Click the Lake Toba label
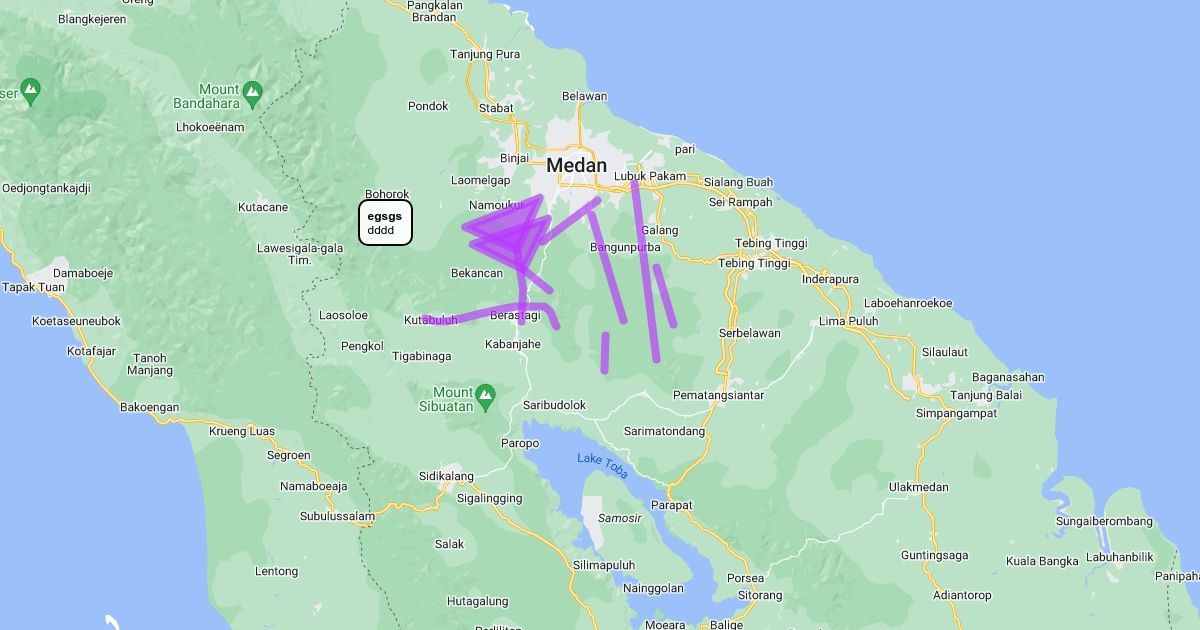This screenshot has height=630, width=1200. [x=602, y=466]
